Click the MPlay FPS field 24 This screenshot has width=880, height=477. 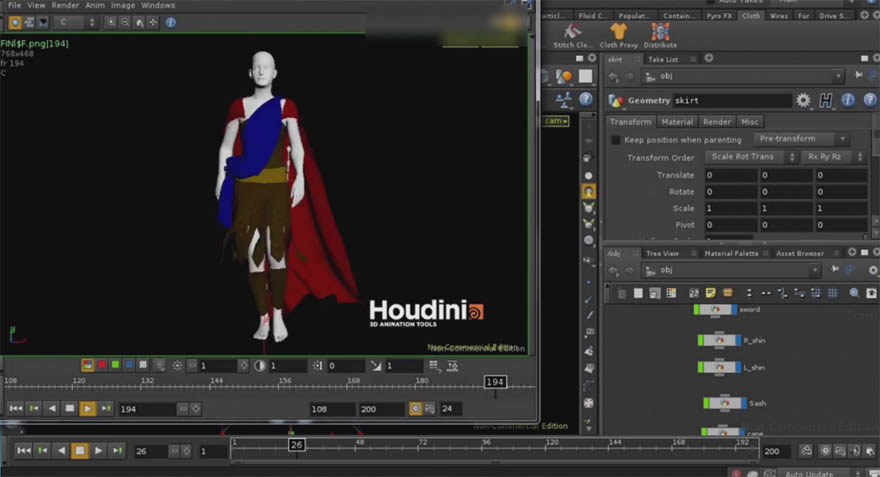pos(450,409)
